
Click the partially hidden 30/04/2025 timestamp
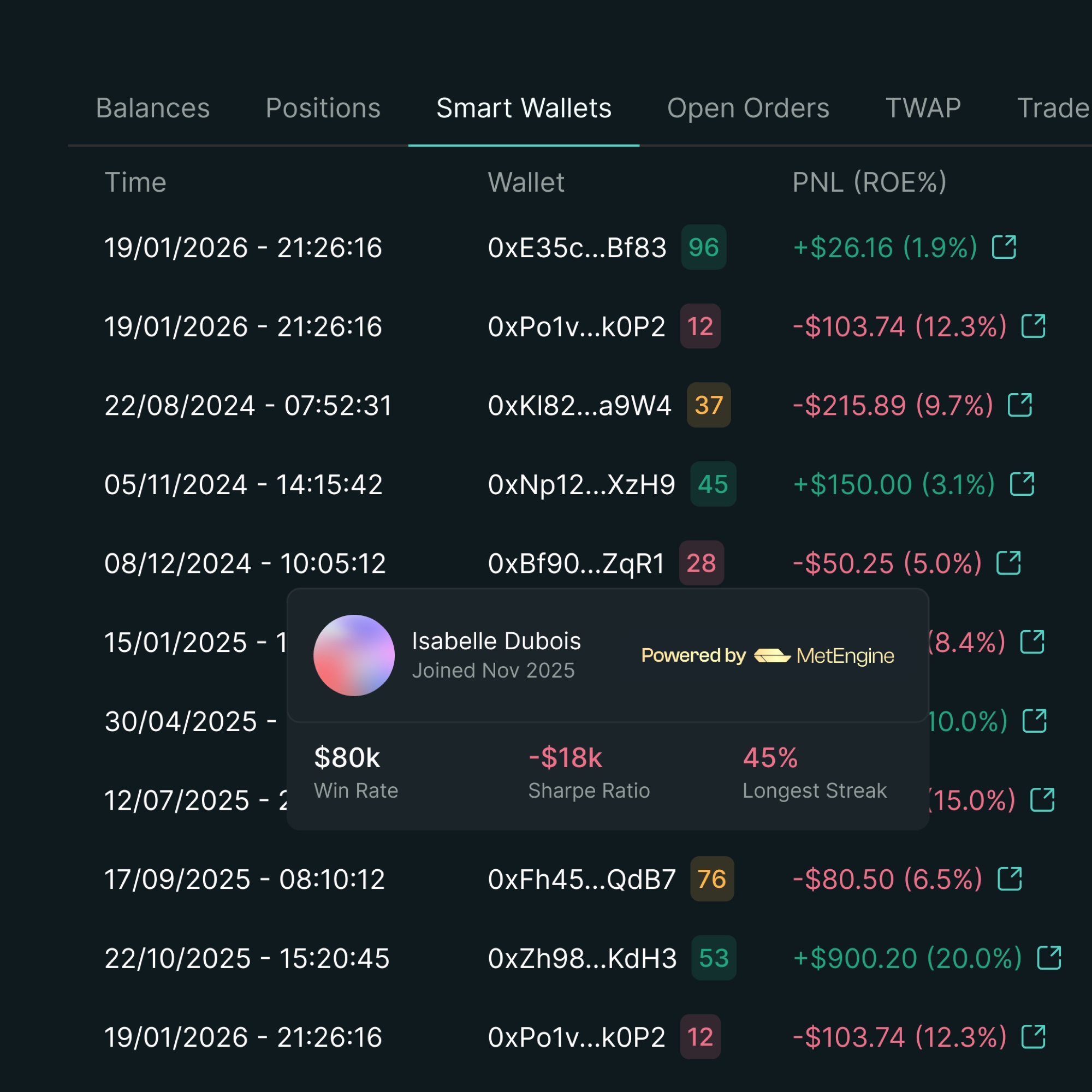191,721
